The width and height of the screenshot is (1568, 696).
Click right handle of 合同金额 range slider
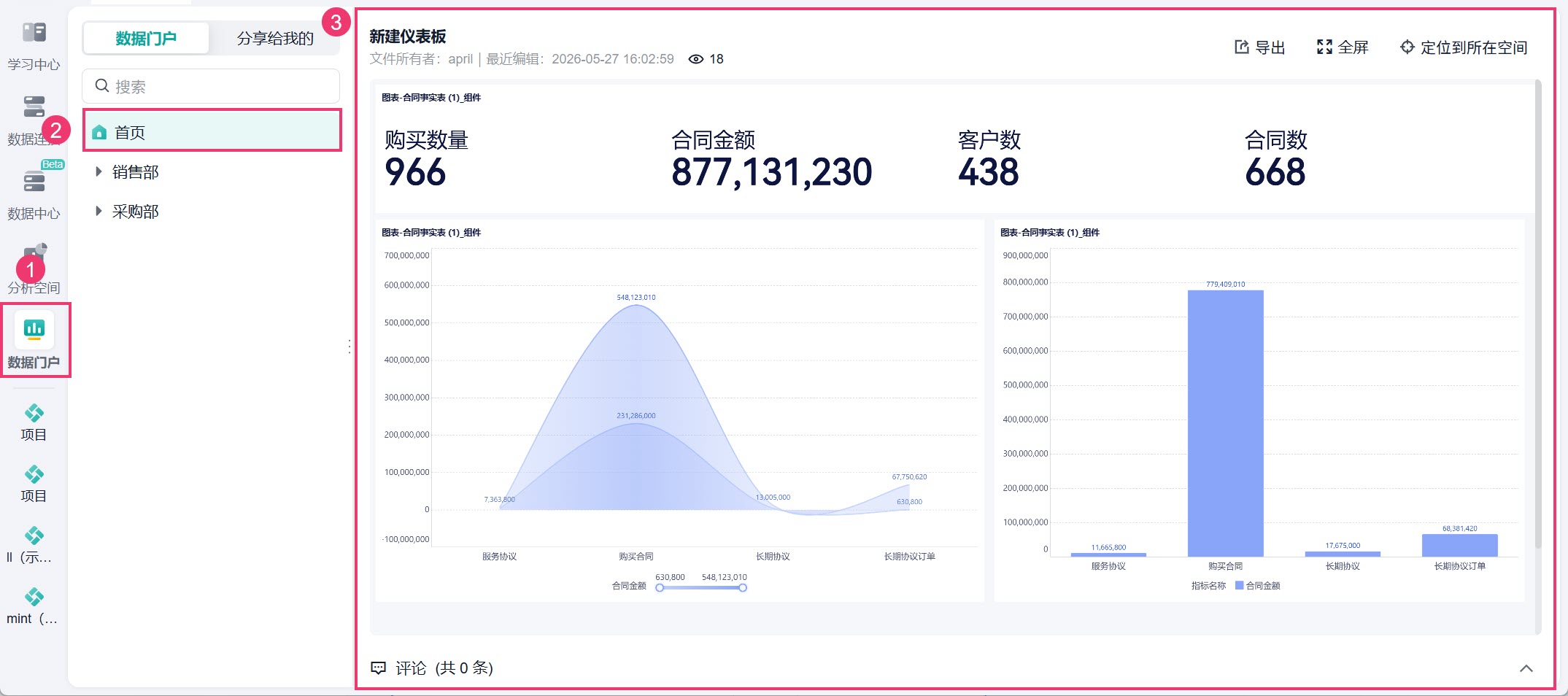pyautogui.click(x=743, y=587)
